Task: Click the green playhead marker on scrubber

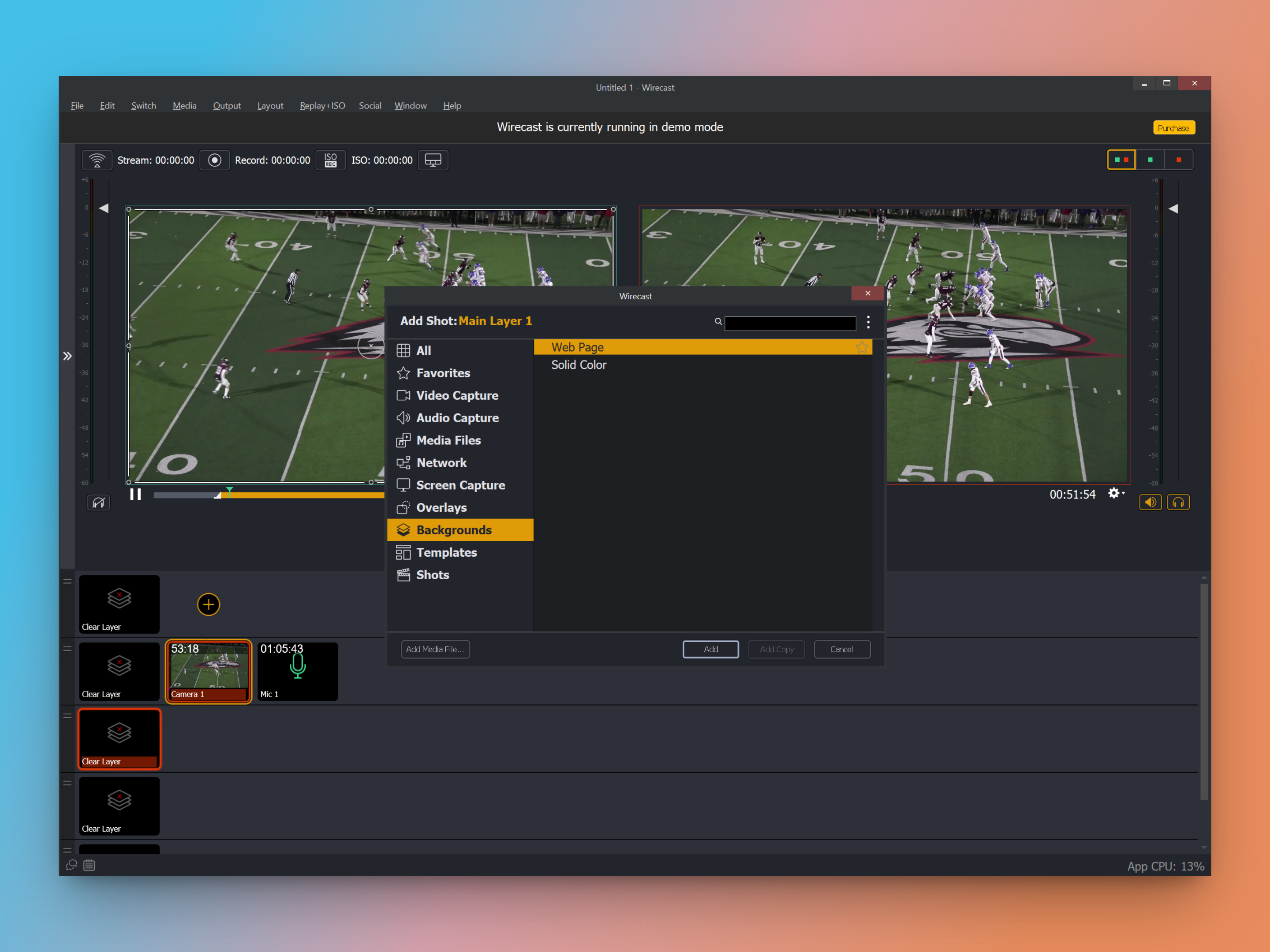Action: click(230, 491)
